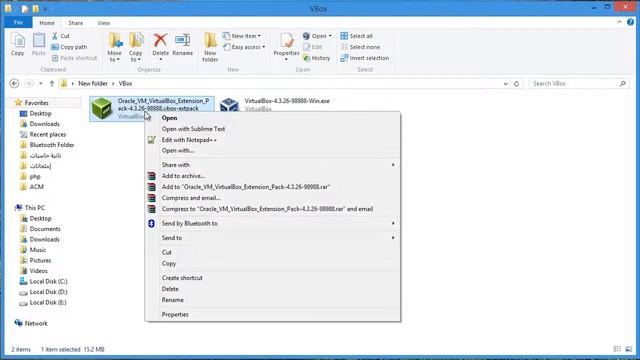The height and width of the screenshot is (360, 640).
Task: Click New folder in the address path
Action: (93, 84)
